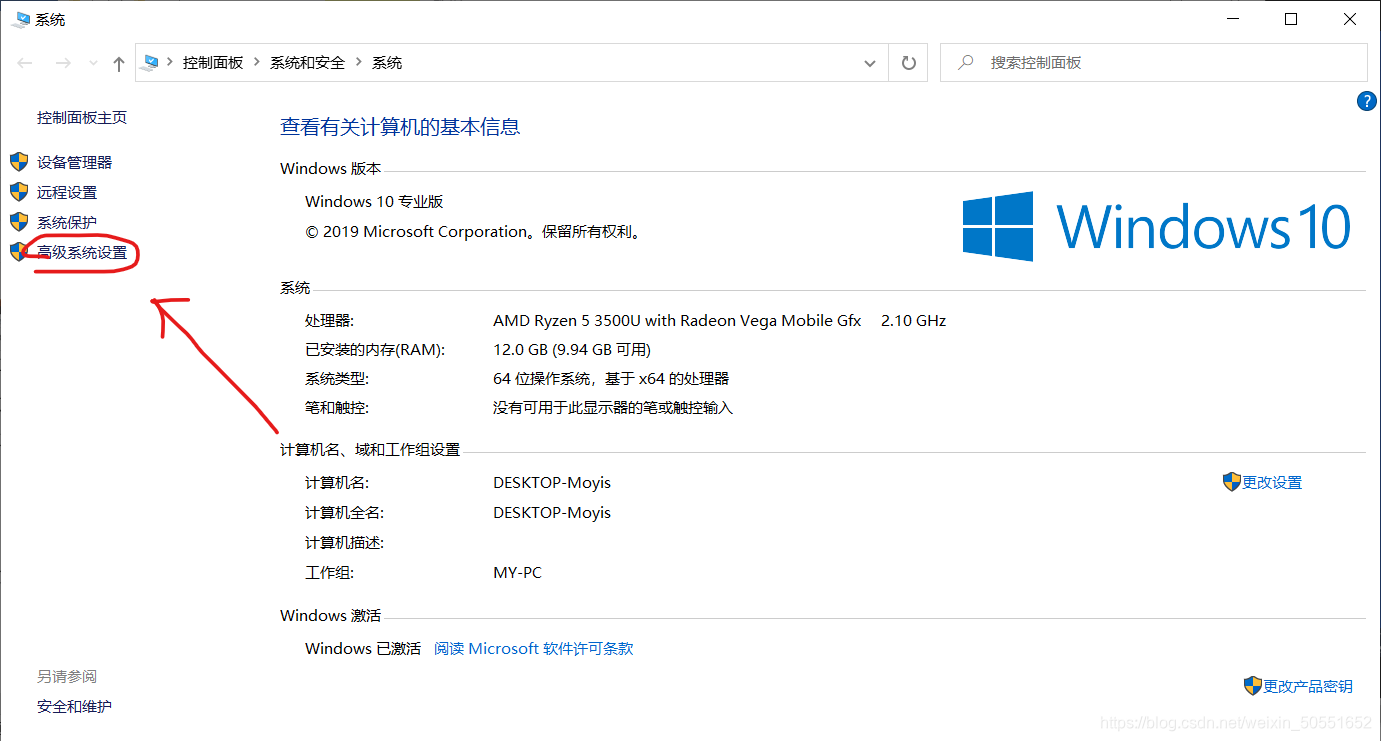
Task: Click shield icon beside 更改设置
Action: click(1232, 482)
